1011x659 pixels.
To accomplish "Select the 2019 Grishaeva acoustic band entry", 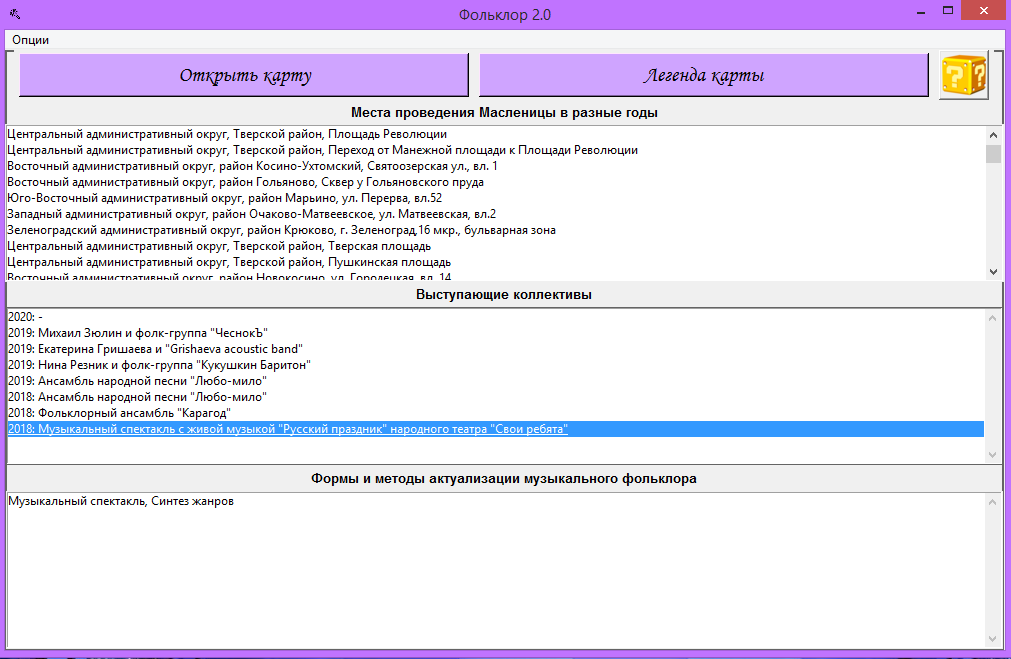I will (495, 349).
